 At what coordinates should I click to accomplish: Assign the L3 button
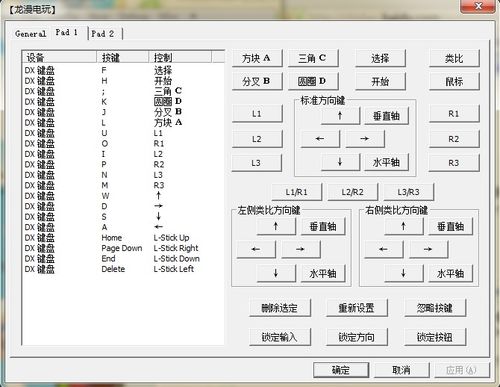256,163
